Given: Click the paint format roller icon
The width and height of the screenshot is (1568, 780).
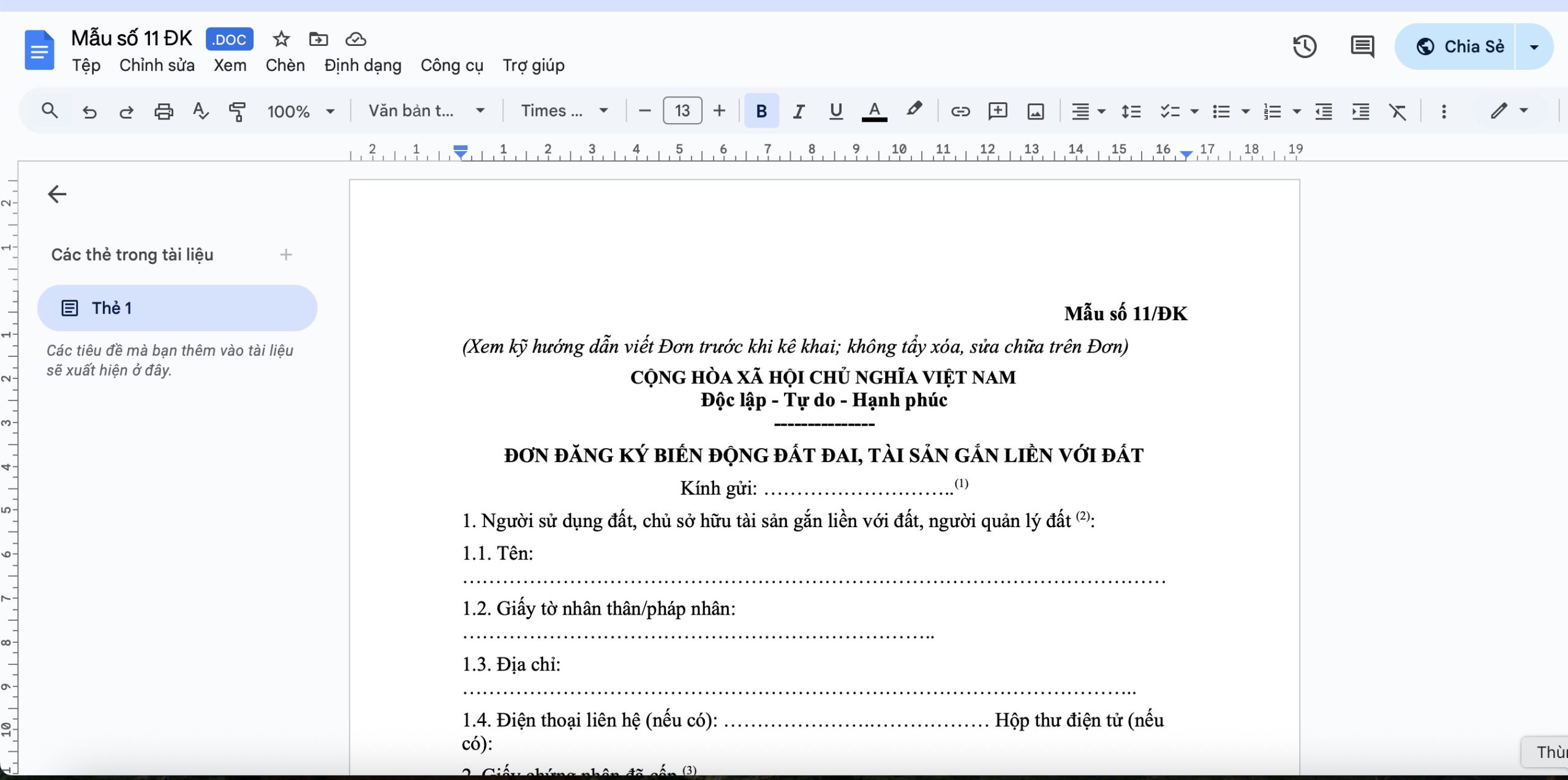Looking at the screenshot, I should [x=237, y=111].
